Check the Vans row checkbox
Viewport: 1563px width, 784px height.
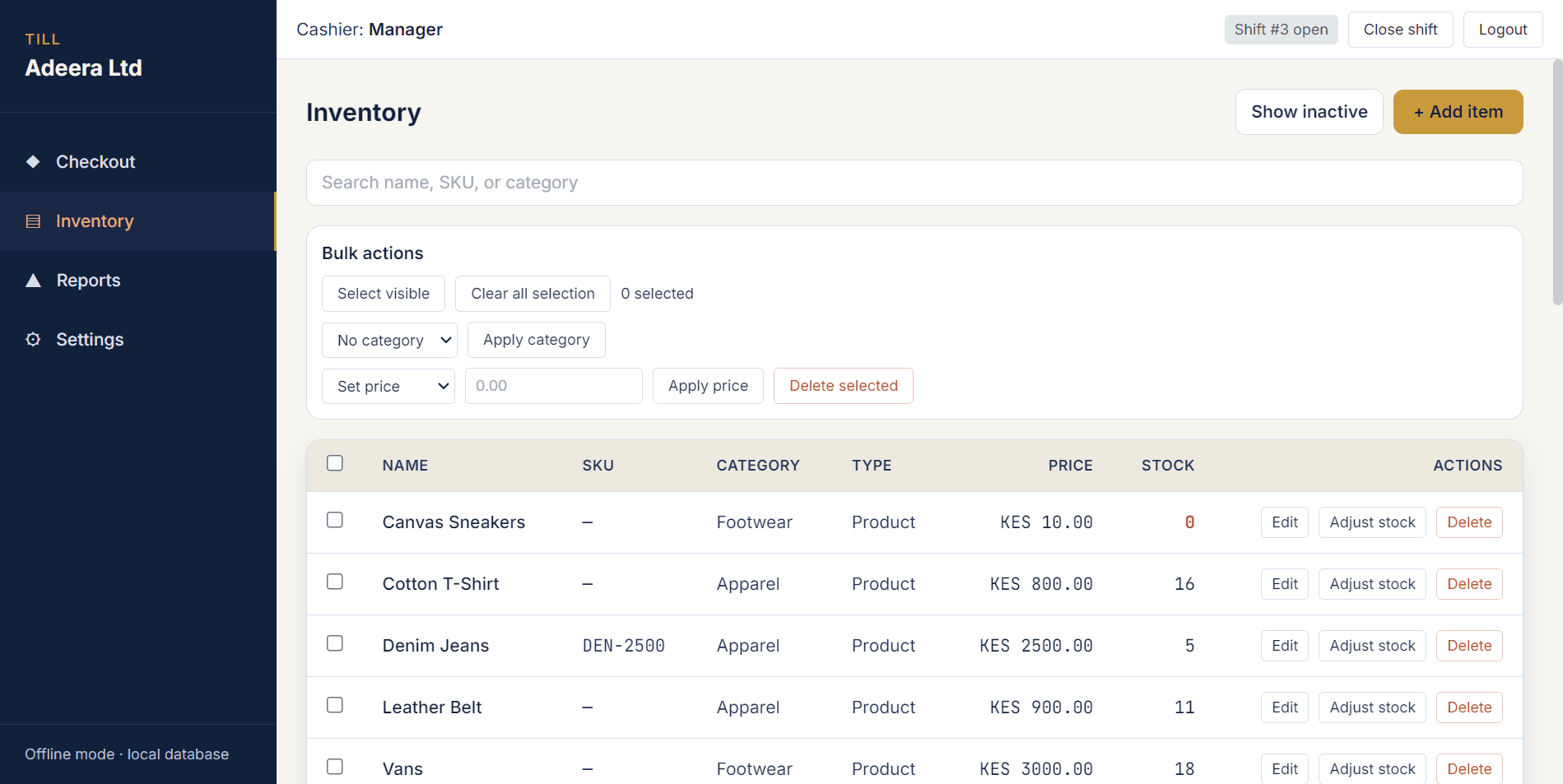point(335,767)
